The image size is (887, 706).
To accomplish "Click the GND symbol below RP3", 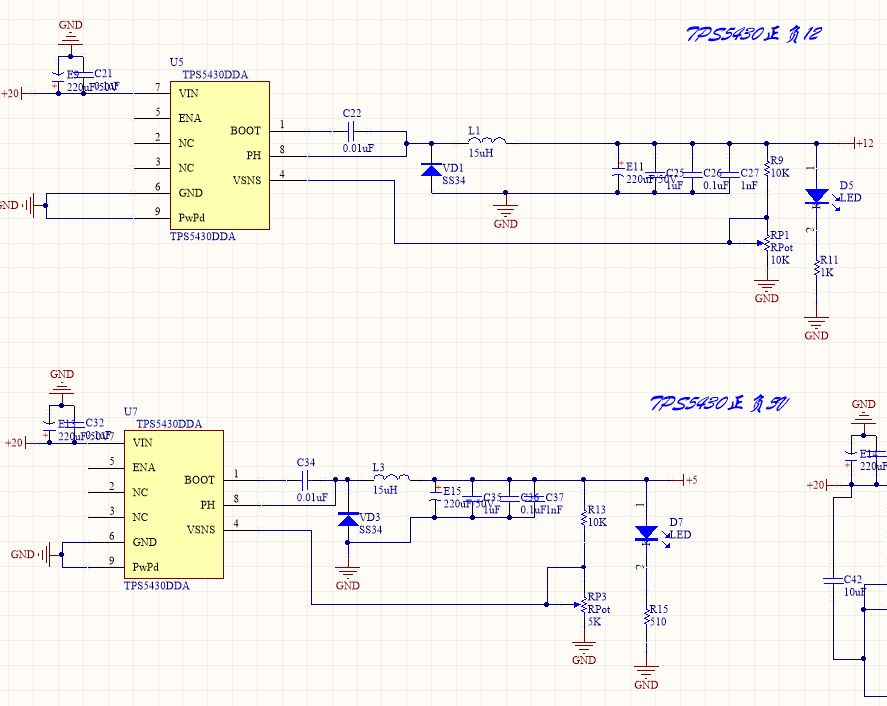I will (584, 652).
